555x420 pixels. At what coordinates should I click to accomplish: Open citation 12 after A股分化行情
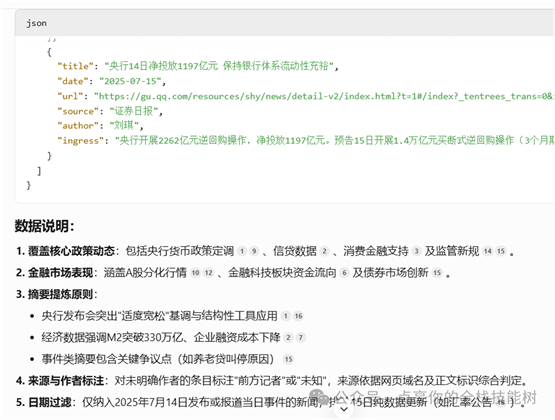point(208,273)
